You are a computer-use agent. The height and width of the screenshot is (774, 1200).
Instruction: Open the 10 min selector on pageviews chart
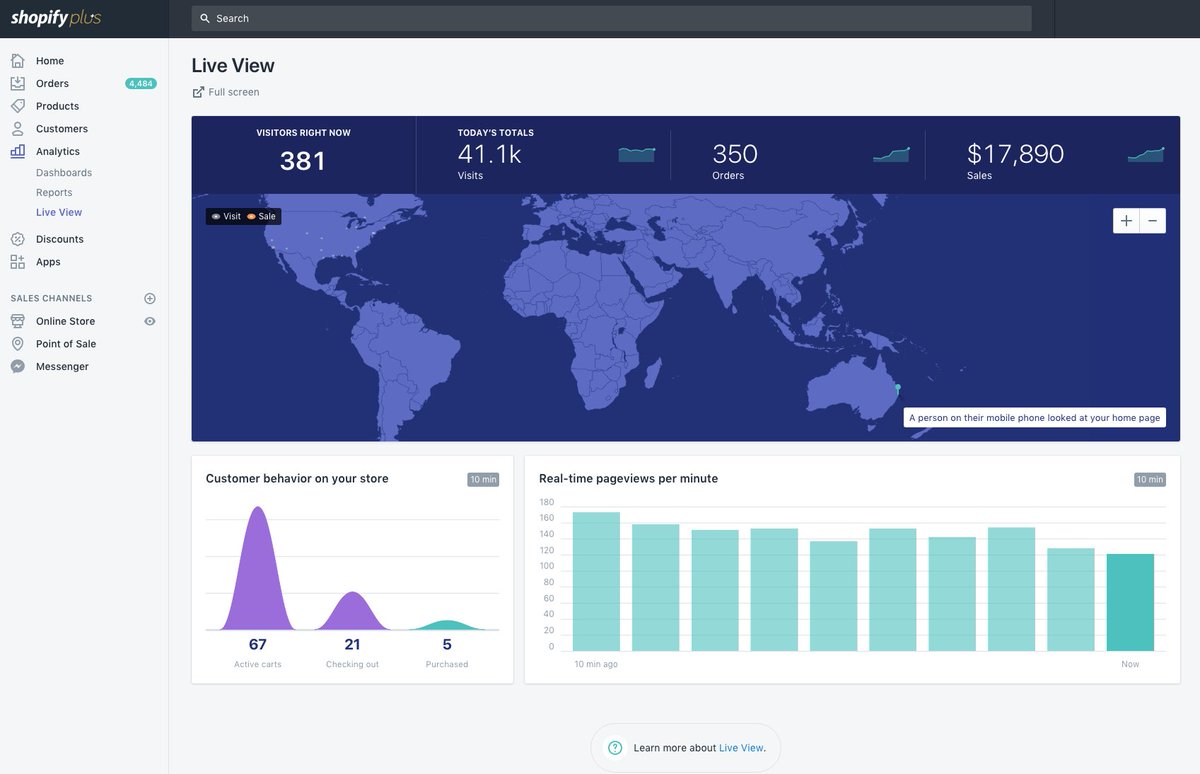pyautogui.click(x=1149, y=480)
